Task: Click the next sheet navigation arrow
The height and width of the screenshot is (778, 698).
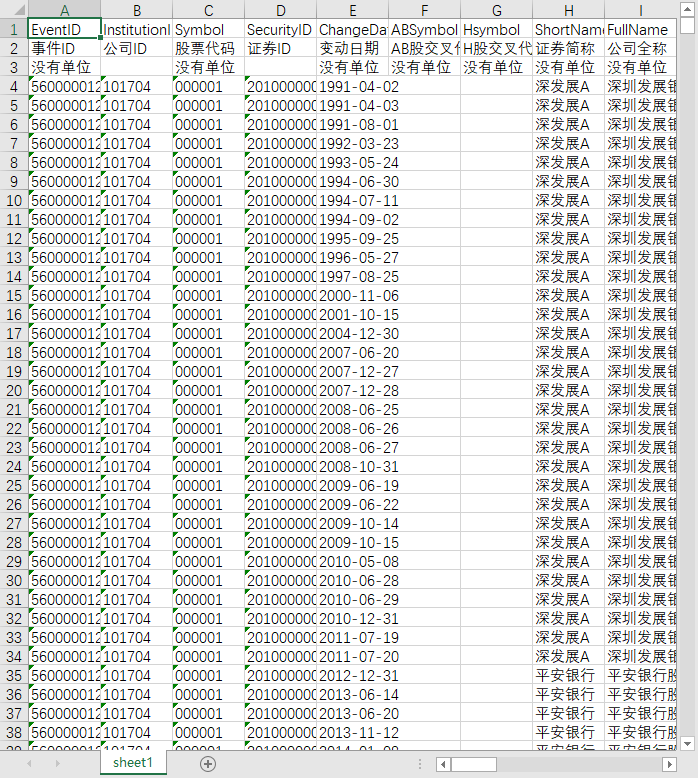Action: (58, 764)
